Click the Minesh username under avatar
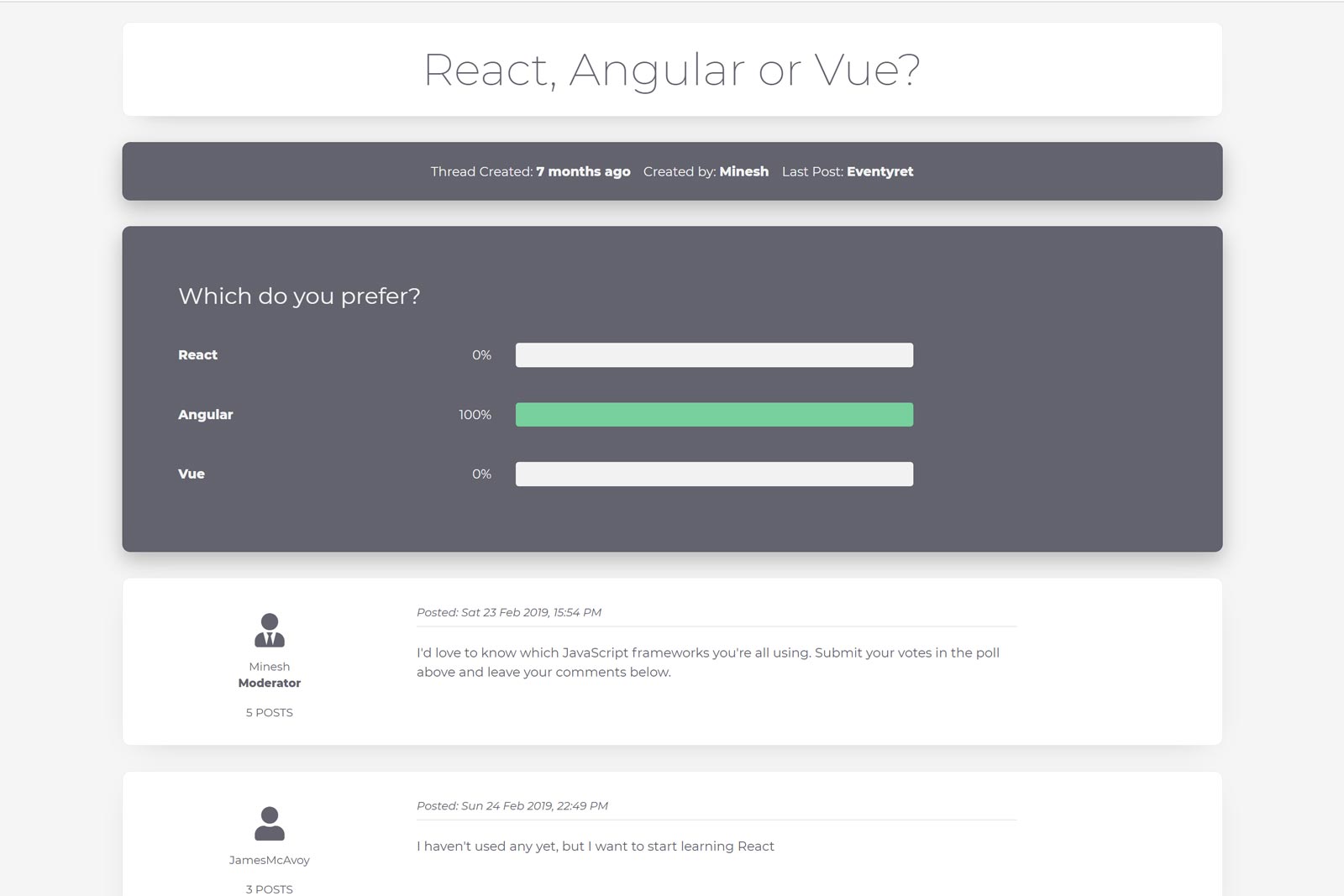 [x=269, y=667]
